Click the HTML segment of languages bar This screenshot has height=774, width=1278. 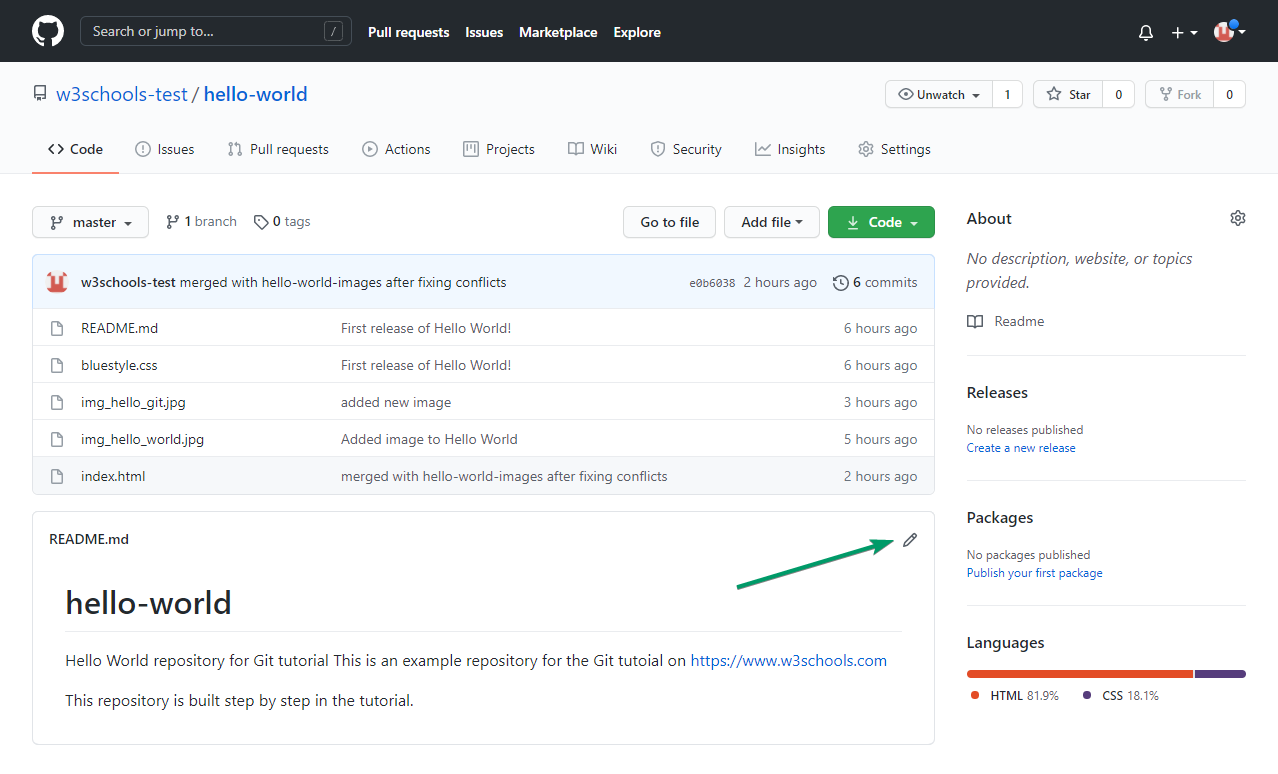pos(1079,674)
